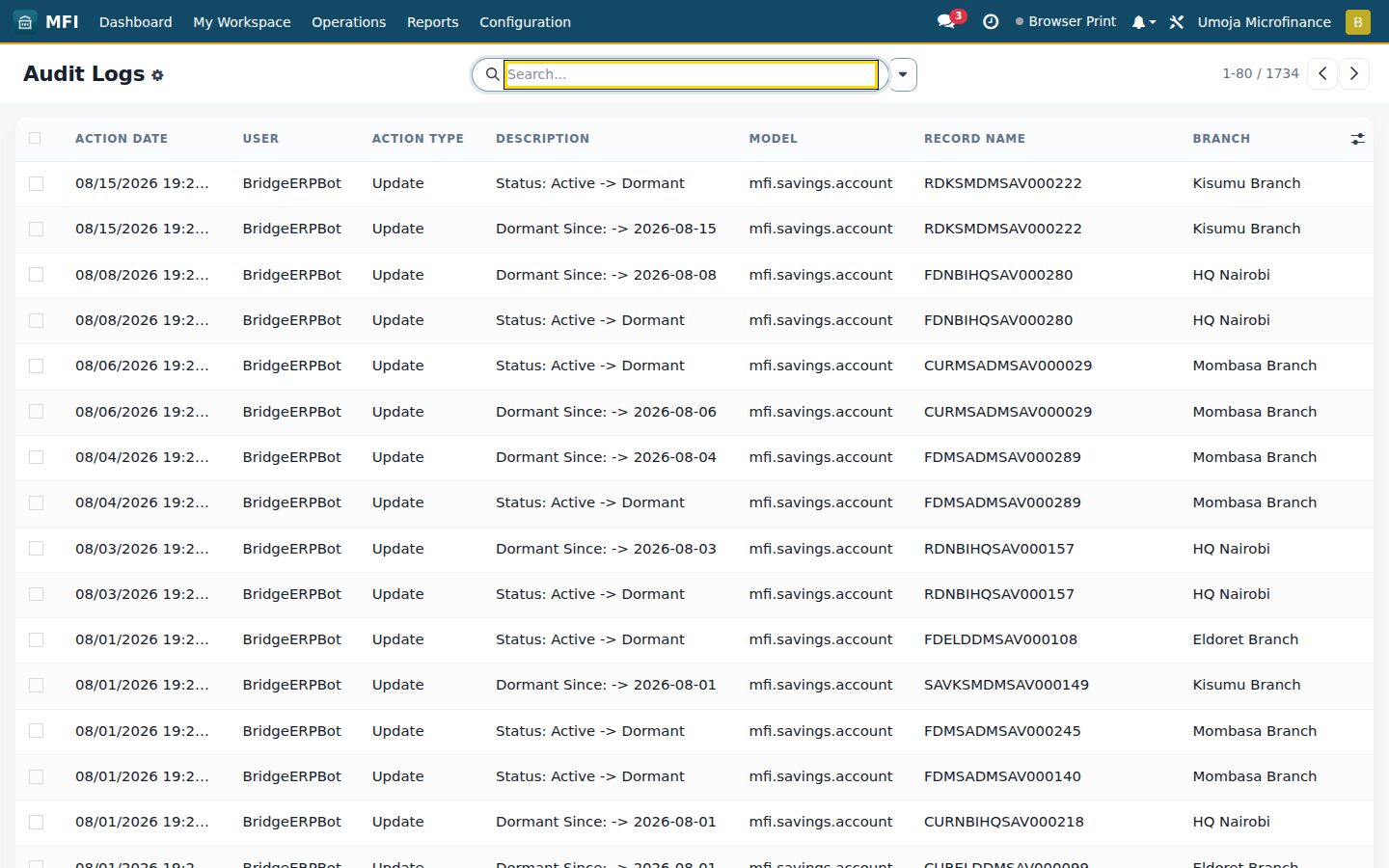Viewport: 1389px width, 868px height.
Task: Open the Operations menu
Action: [349, 21]
